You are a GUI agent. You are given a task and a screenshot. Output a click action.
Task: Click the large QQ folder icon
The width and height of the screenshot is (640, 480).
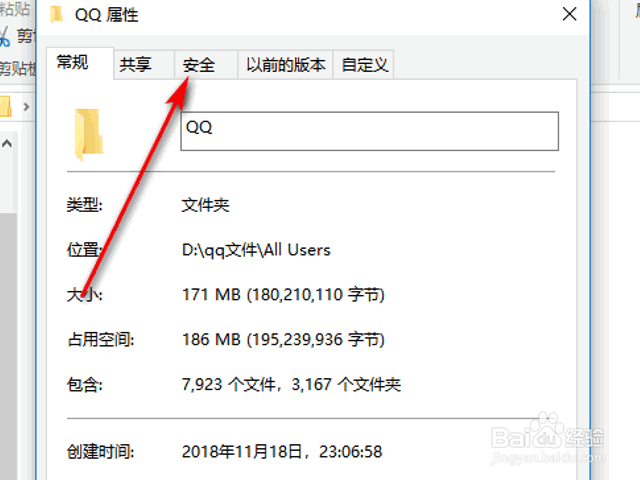(89, 134)
